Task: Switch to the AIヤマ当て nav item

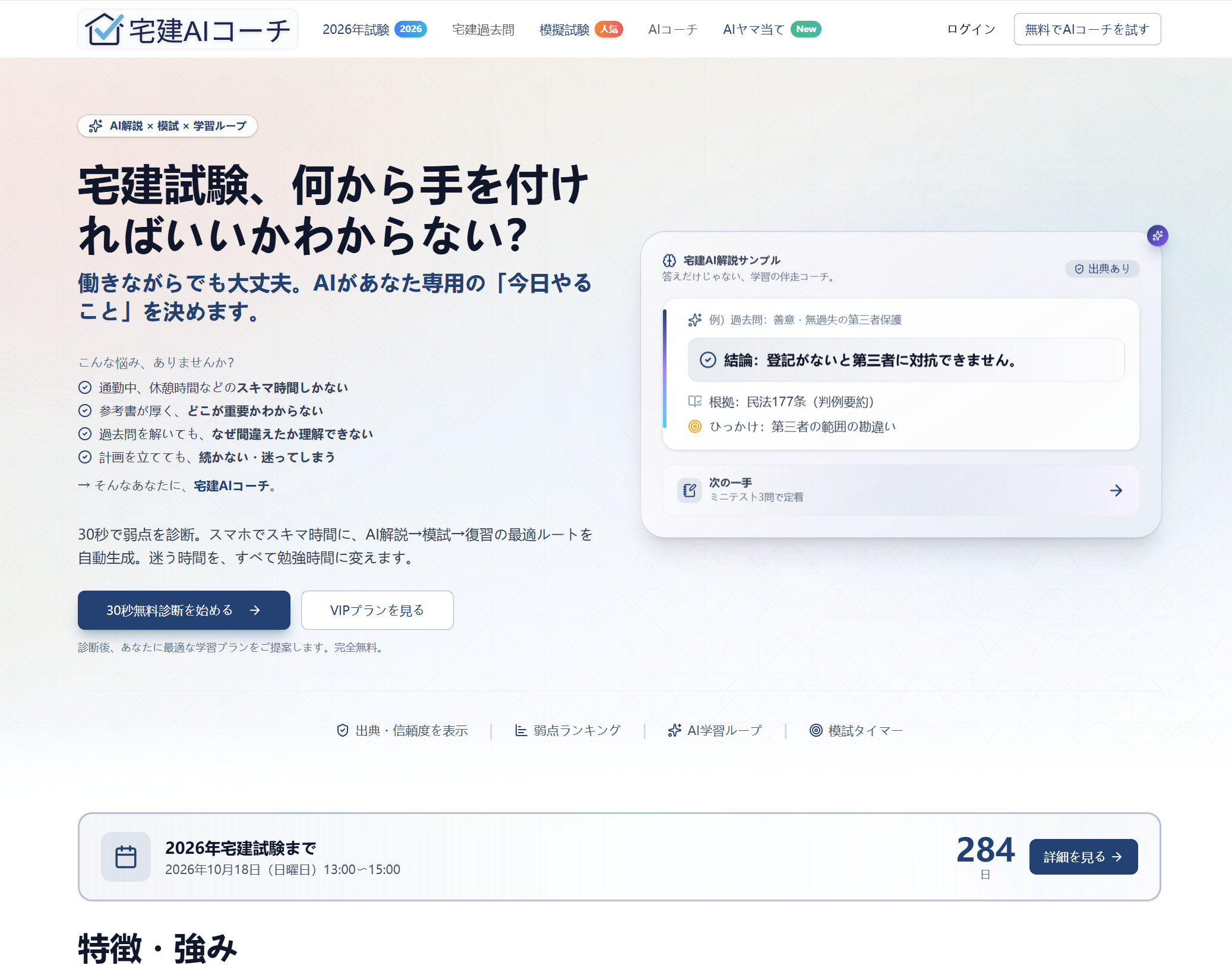Action: click(752, 29)
